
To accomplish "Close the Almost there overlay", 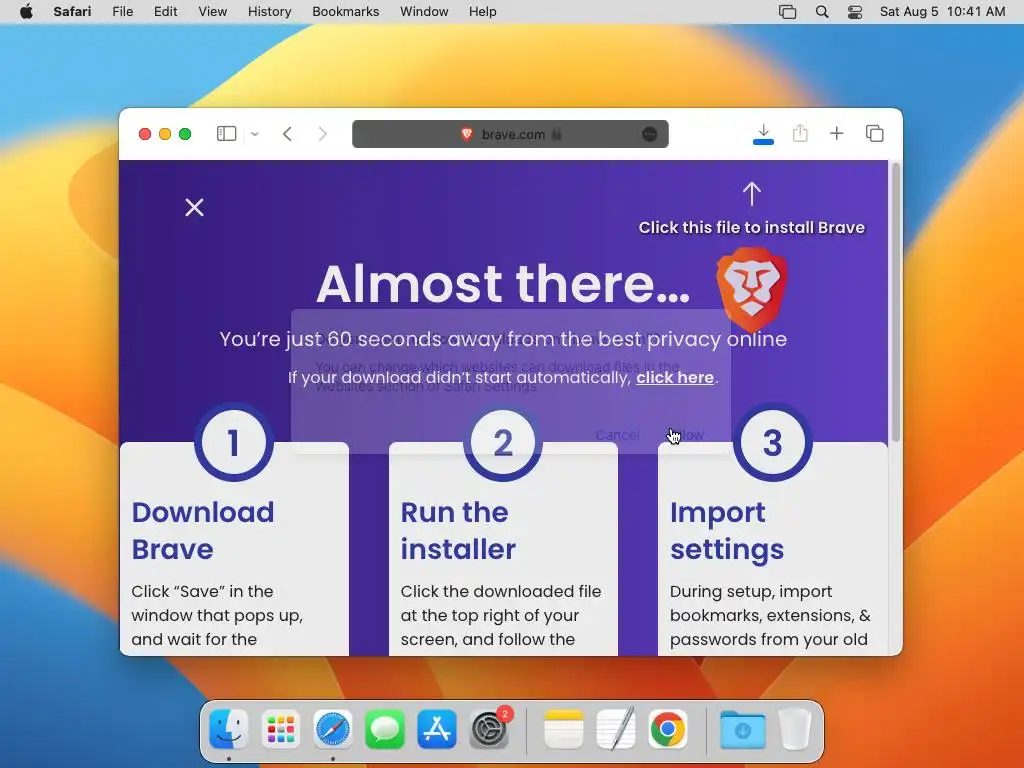I will pos(194,208).
